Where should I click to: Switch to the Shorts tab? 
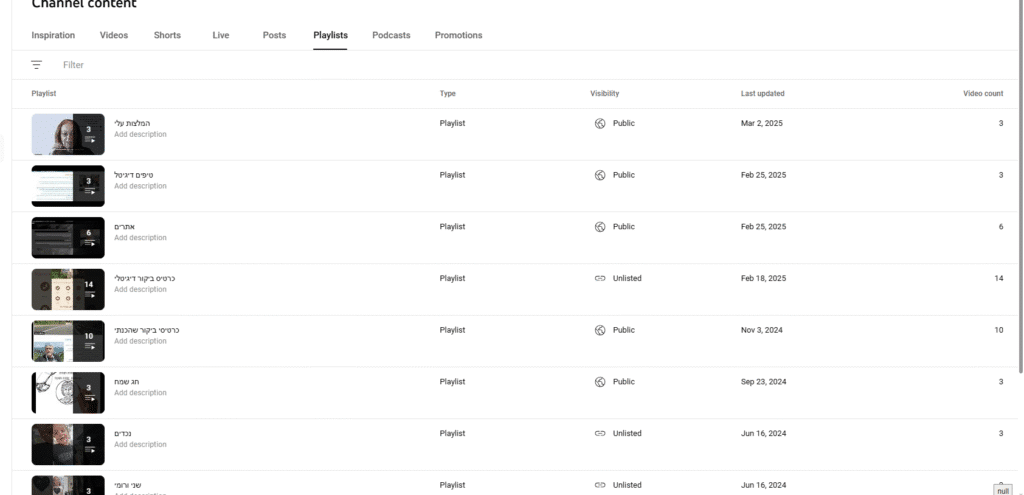coord(167,35)
